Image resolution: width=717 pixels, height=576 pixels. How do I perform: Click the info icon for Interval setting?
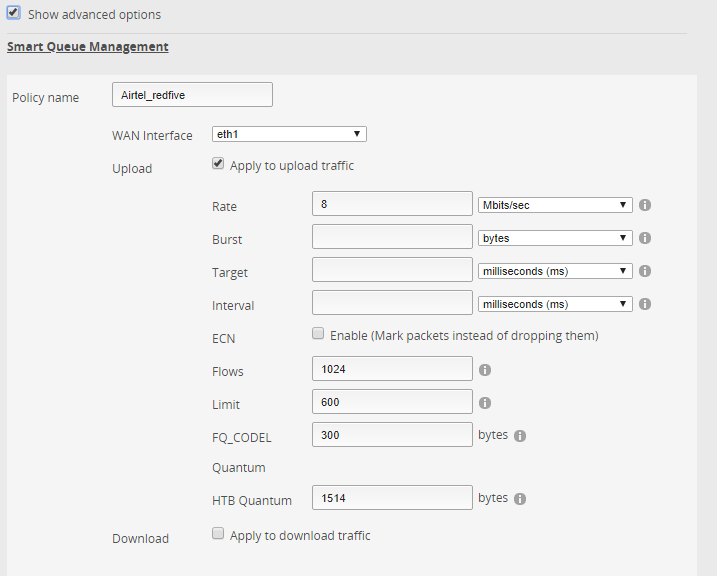tap(645, 304)
